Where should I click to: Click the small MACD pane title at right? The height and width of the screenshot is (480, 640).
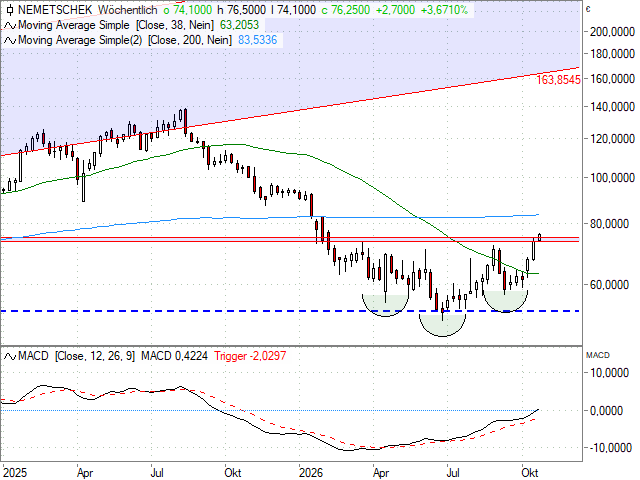tap(598, 356)
